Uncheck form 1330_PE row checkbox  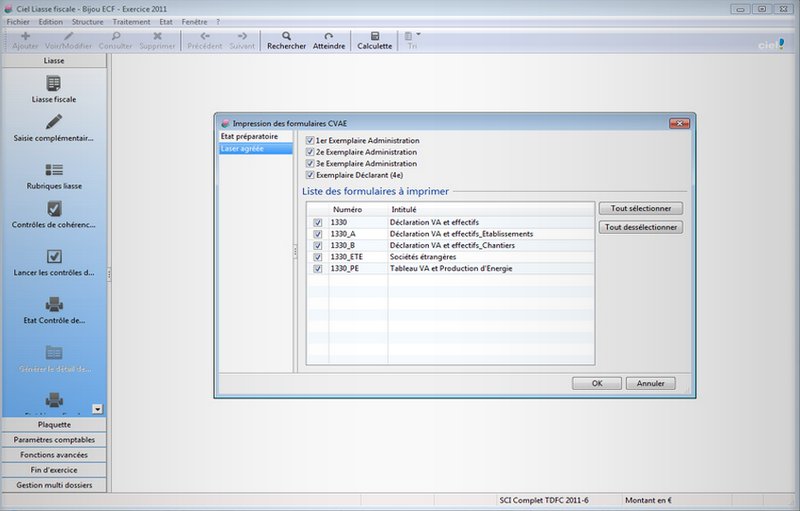318,269
